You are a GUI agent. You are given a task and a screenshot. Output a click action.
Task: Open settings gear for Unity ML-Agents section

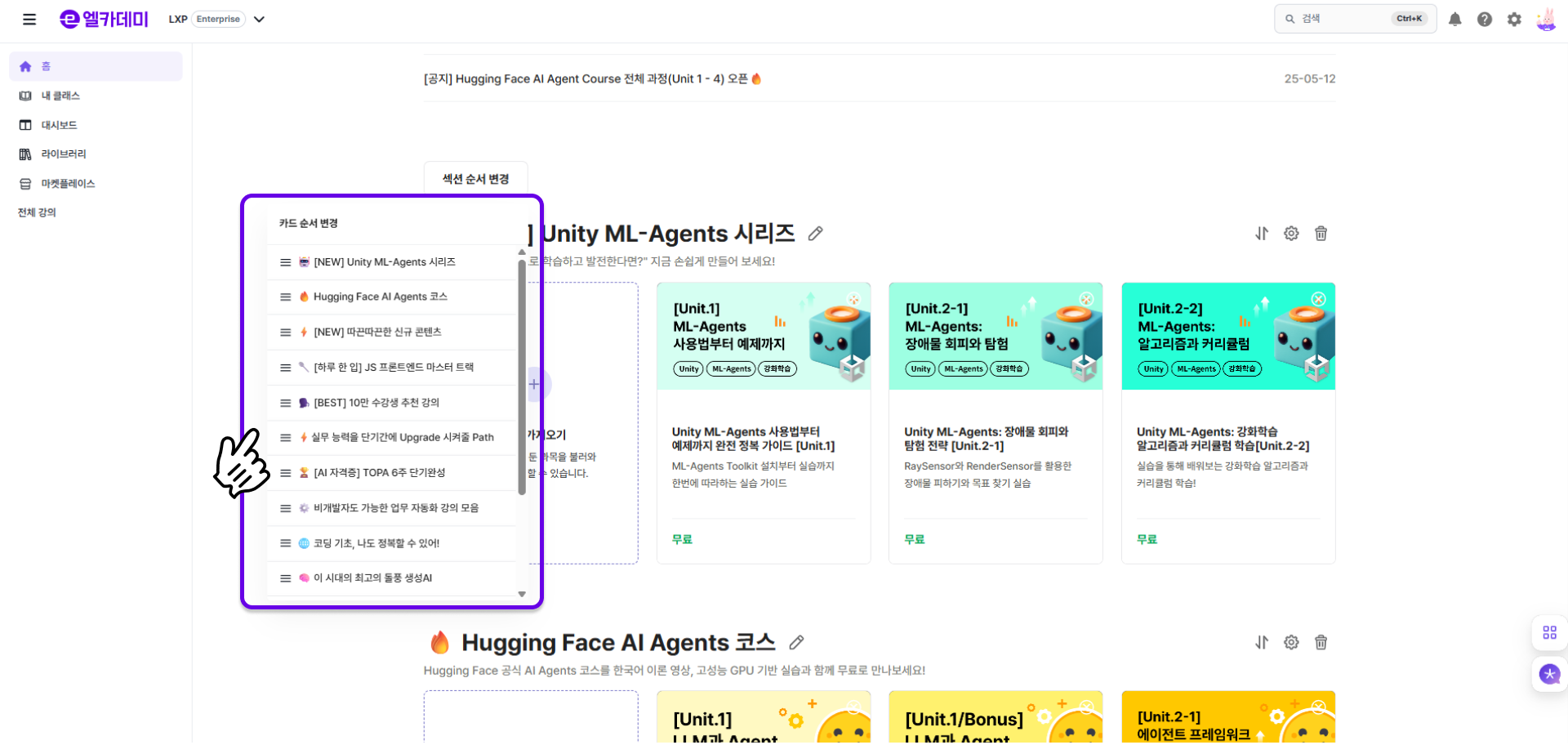[x=1291, y=234]
